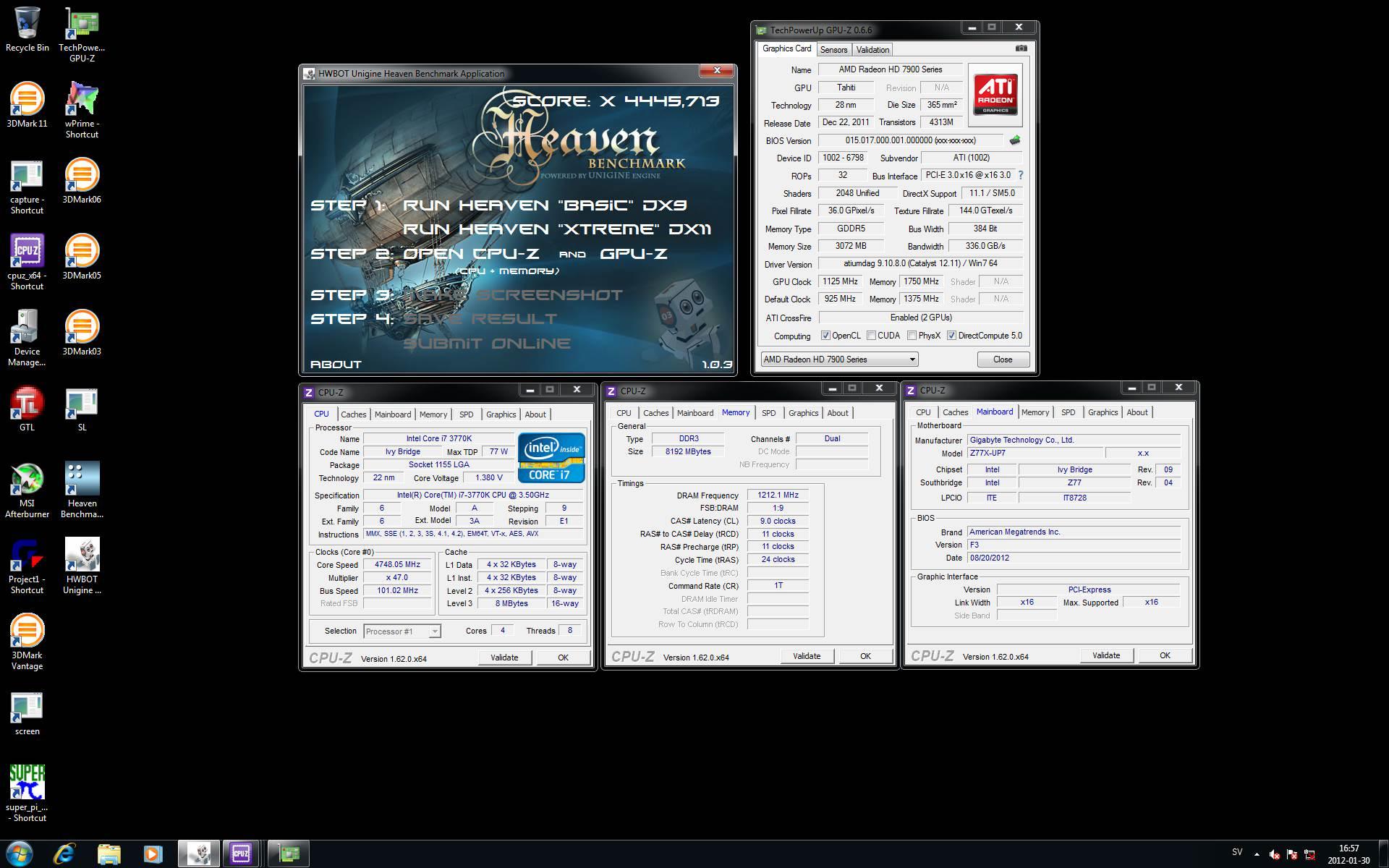Click the ATI Radeon logo in GPU-Z
1389x868 pixels.
(x=995, y=94)
